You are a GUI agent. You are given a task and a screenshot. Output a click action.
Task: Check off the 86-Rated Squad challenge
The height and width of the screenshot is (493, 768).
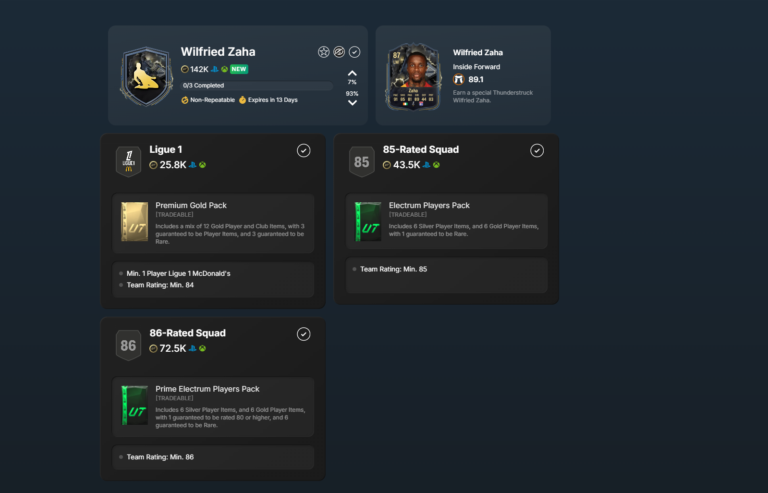pyautogui.click(x=304, y=334)
